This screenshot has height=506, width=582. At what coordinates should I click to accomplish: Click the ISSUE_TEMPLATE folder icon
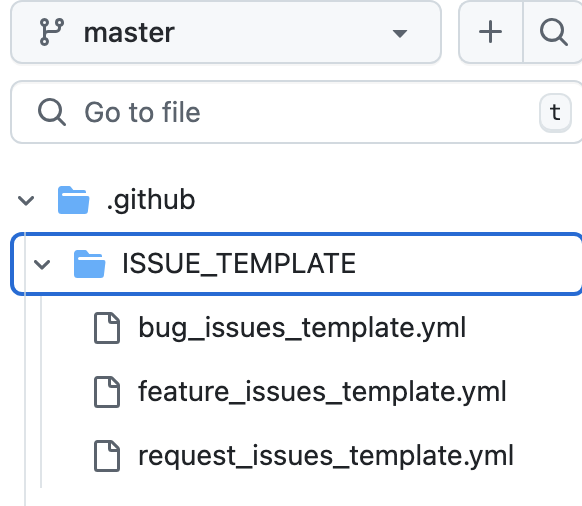point(89,264)
